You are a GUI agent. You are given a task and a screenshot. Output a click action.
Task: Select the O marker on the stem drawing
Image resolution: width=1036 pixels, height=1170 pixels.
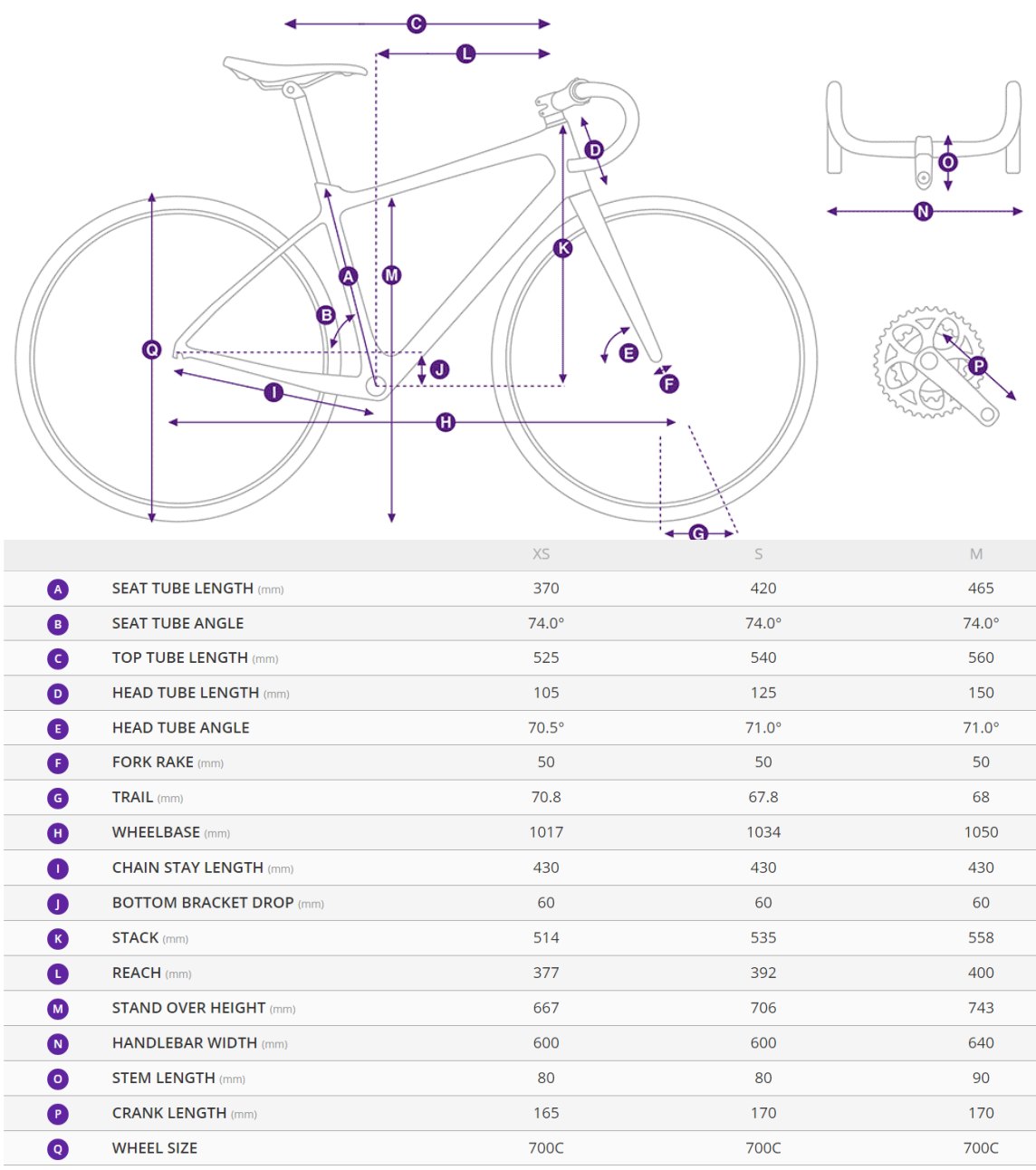pos(948,162)
